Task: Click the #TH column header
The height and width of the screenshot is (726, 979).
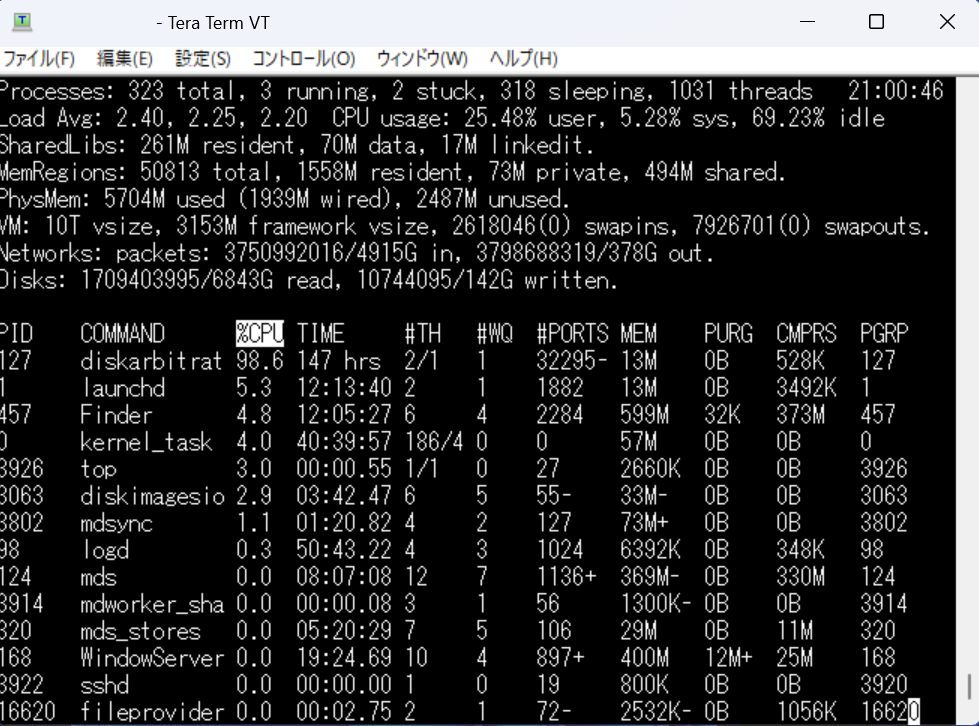Action: tap(423, 333)
